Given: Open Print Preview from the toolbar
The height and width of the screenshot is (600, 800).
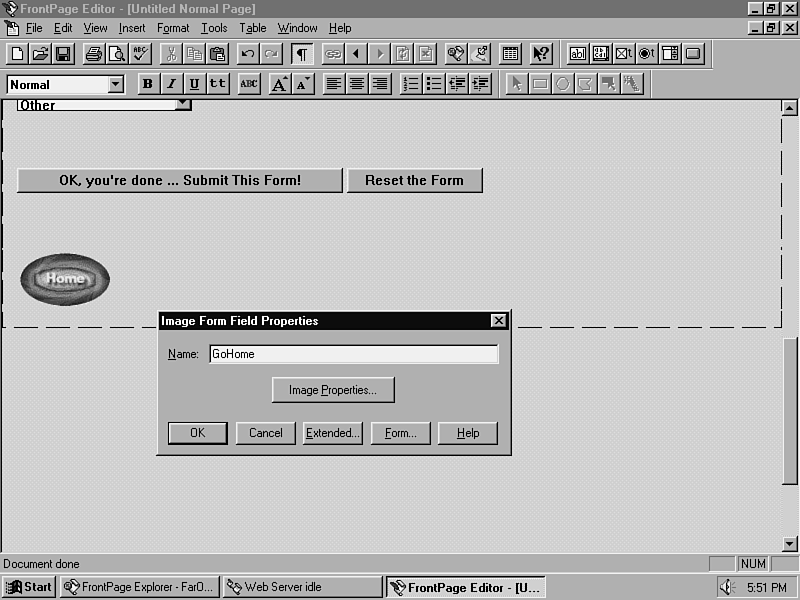Looking at the screenshot, I should [117, 54].
